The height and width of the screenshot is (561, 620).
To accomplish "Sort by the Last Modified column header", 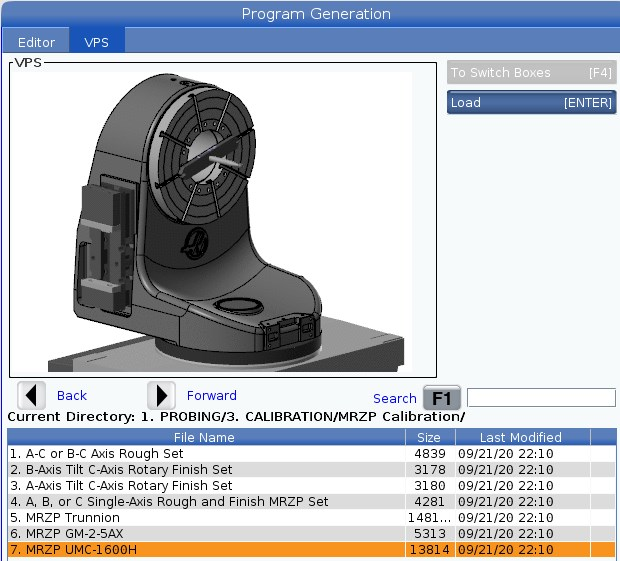I will 523,437.
